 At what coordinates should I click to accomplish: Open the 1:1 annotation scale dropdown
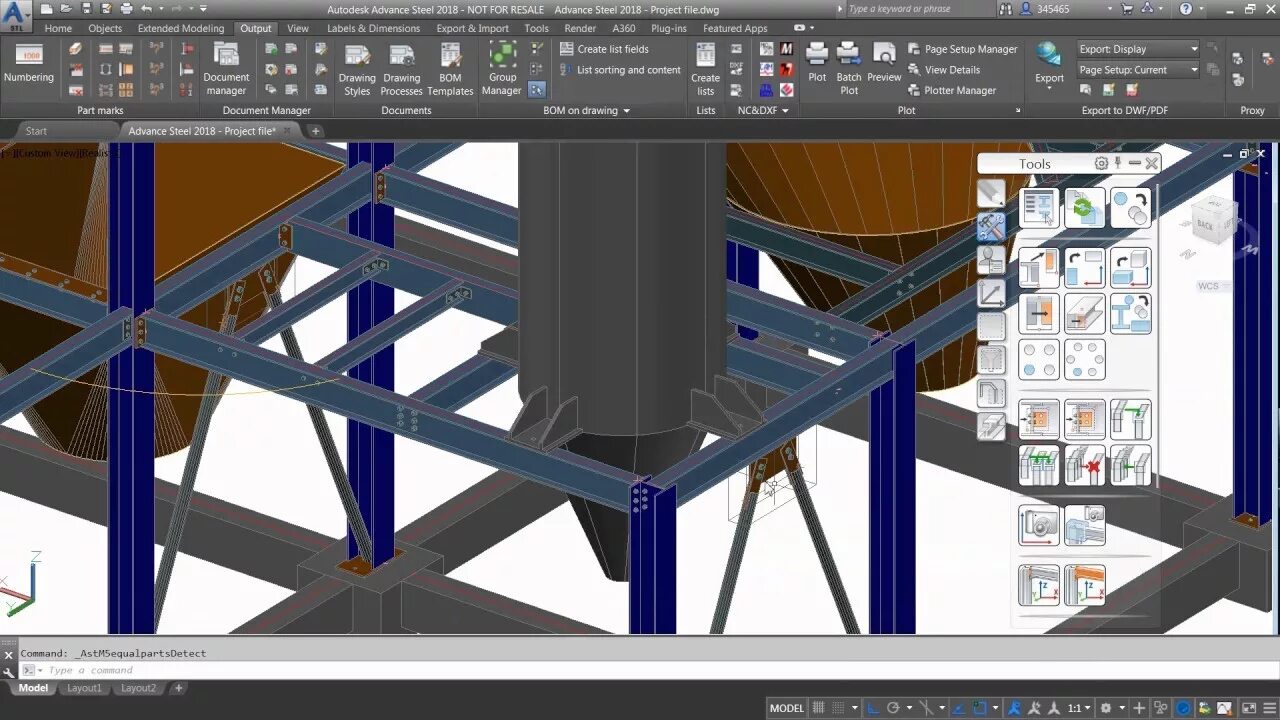[1078, 708]
